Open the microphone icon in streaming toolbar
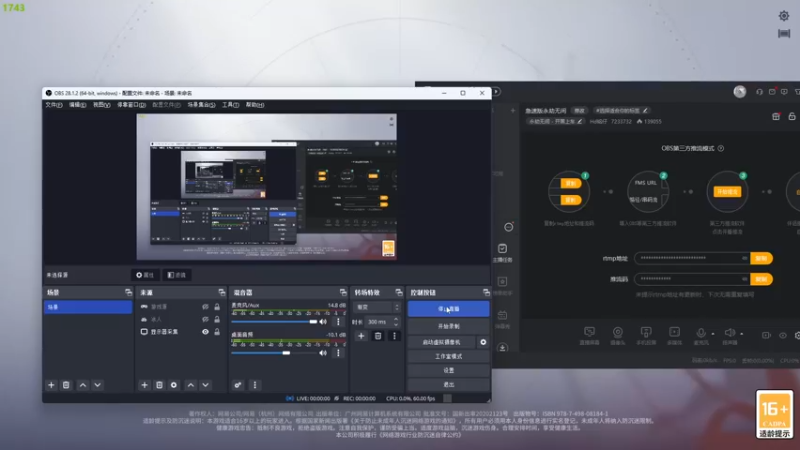Viewport: 800px width, 450px height. 701,333
